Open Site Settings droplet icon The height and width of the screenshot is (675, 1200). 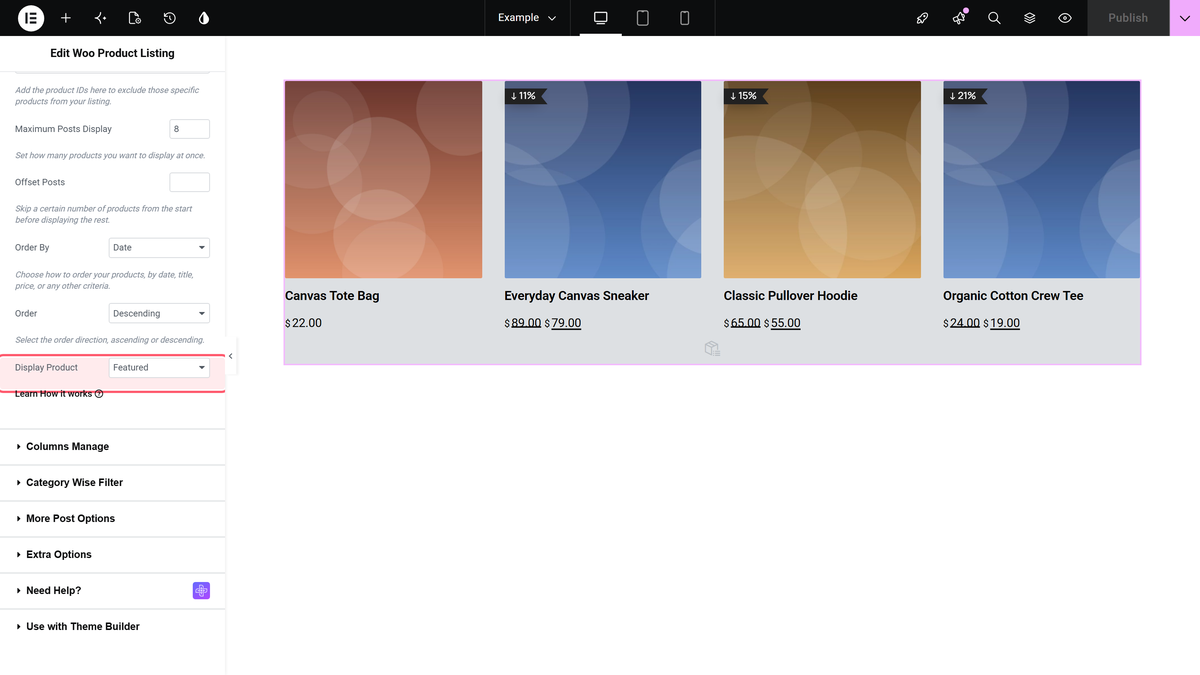[x=204, y=18]
